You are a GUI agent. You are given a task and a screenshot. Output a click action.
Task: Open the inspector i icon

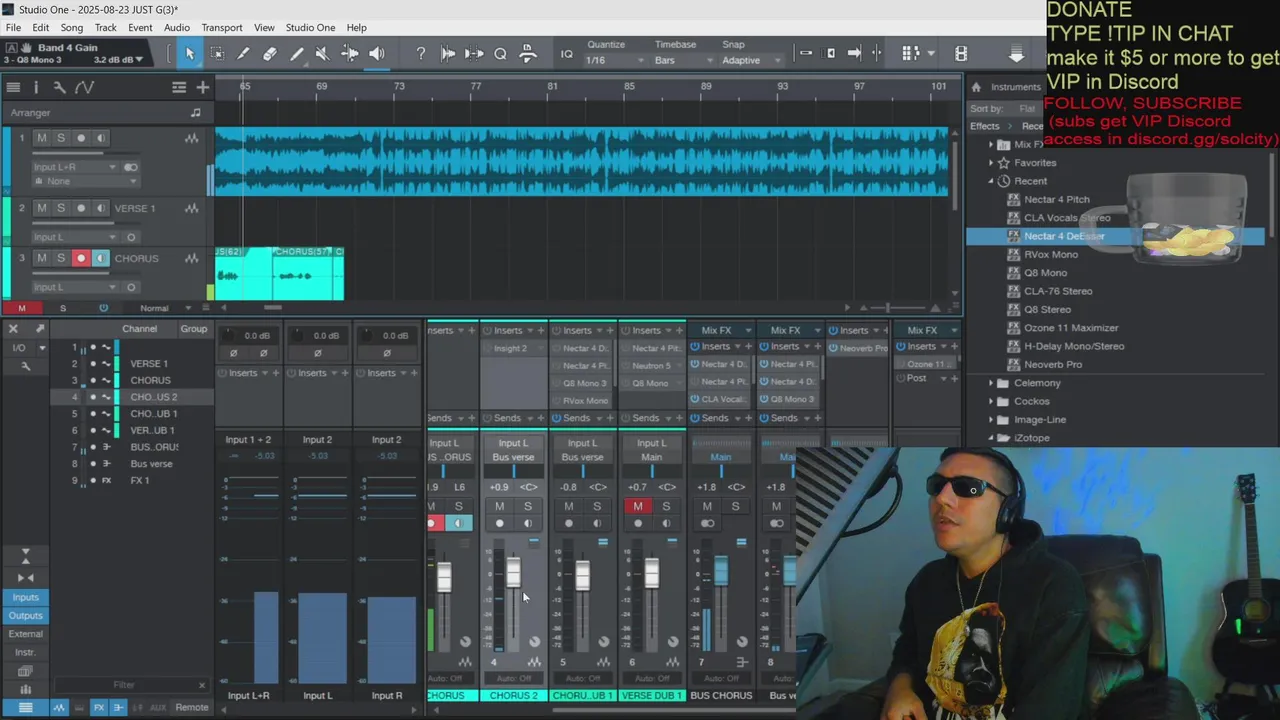(x=37, y=87)
